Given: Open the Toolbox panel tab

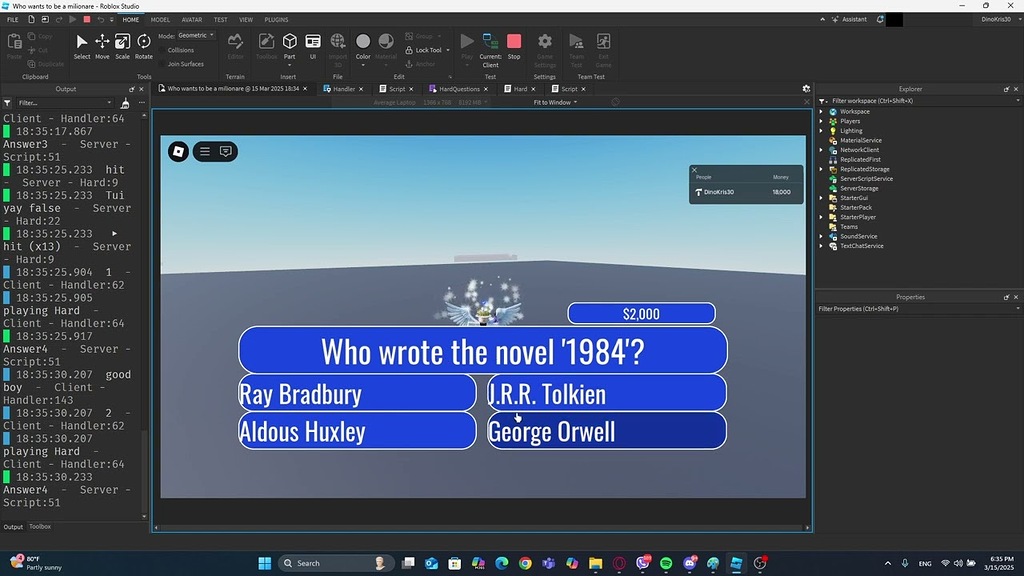Looking at the screenshot, I should pos(40,526).
